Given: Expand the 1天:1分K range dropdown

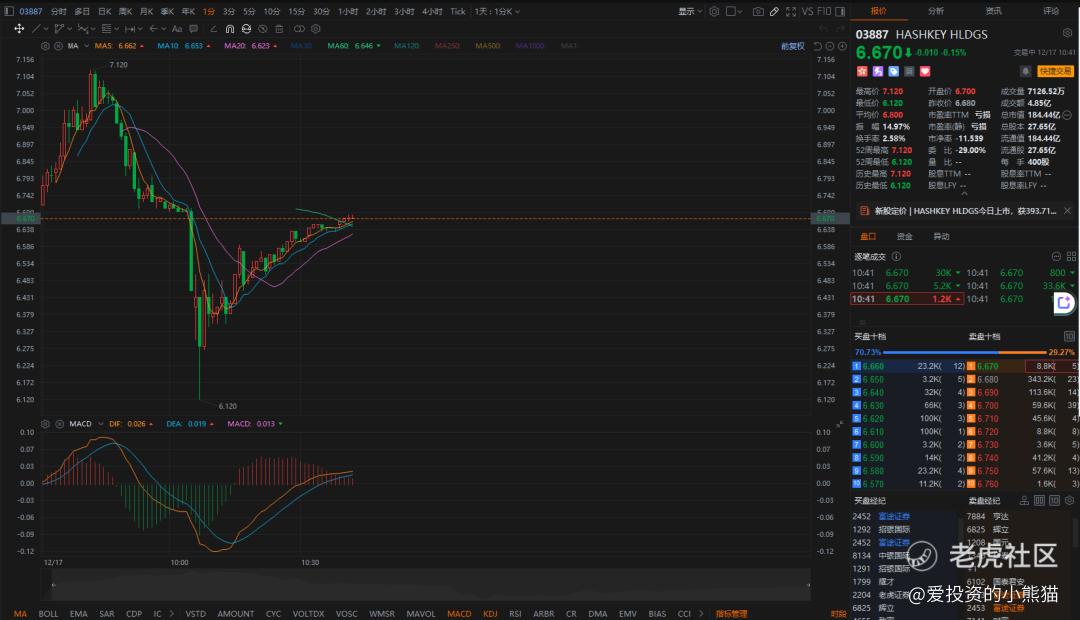Looking at the screenshot, I should click(497, 11).
